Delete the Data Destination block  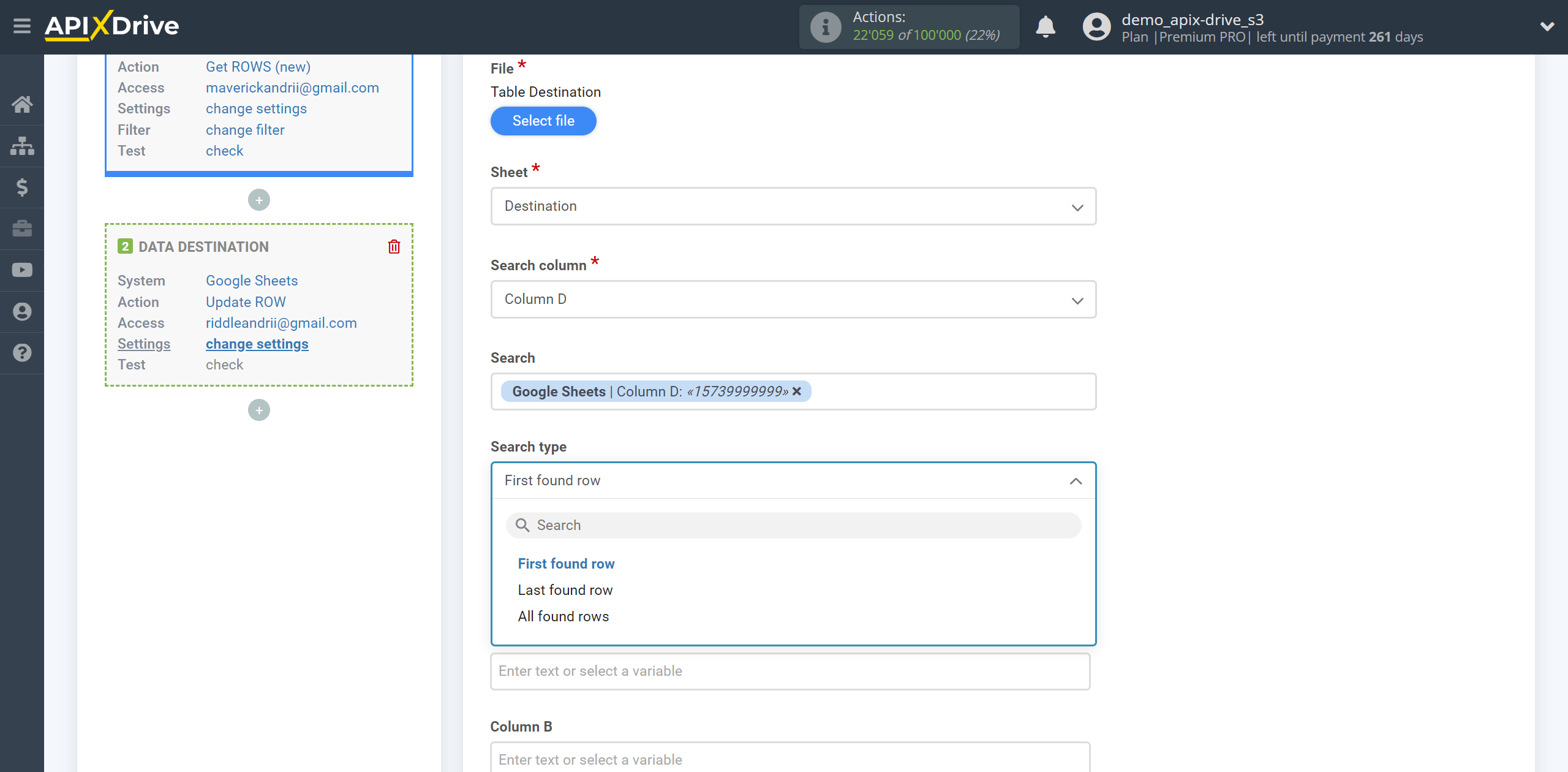pyautogui.click(x=394, y=247)
